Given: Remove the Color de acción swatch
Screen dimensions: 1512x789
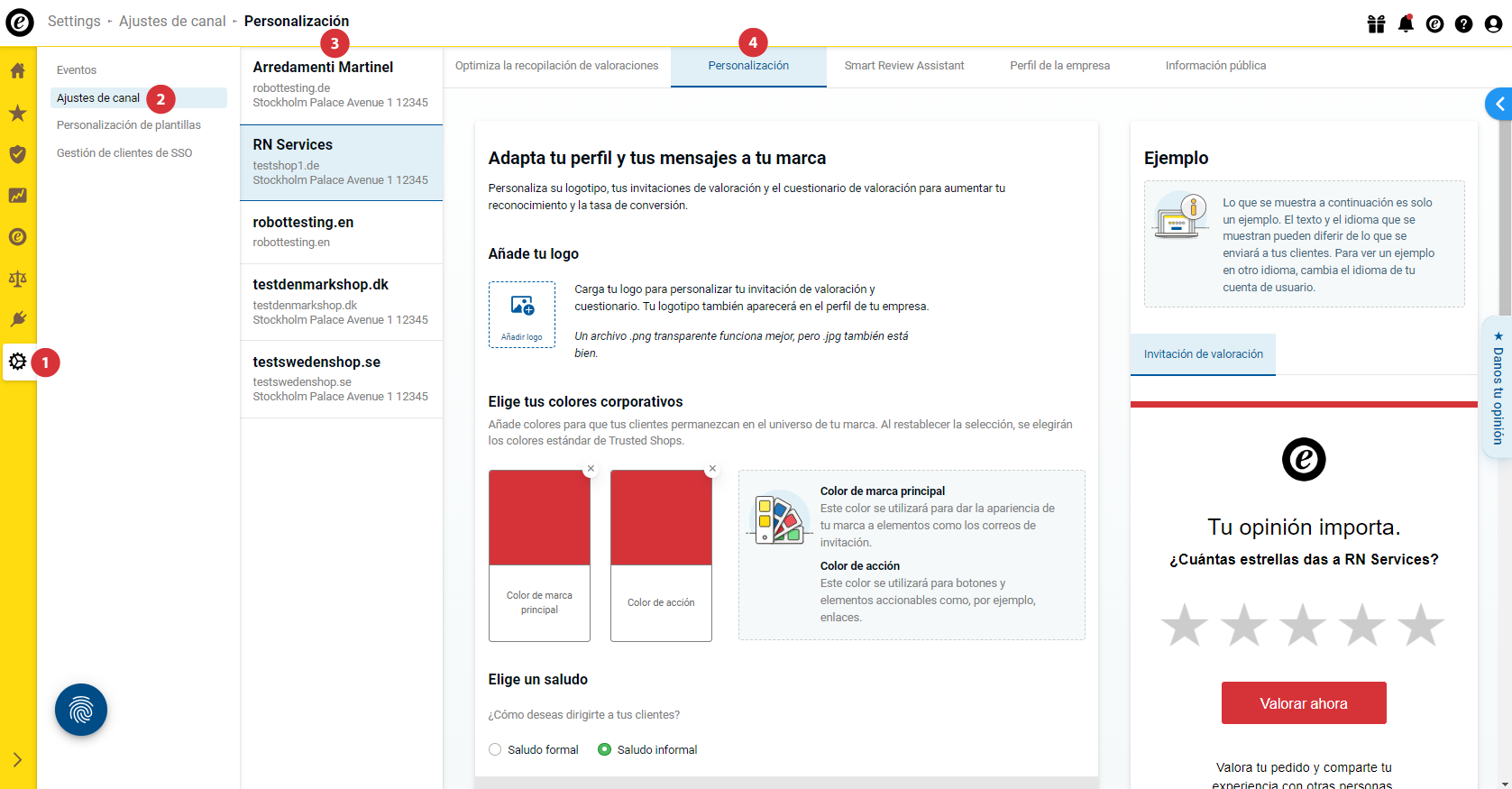Looking at the screenshot, I should pos(712,469).
